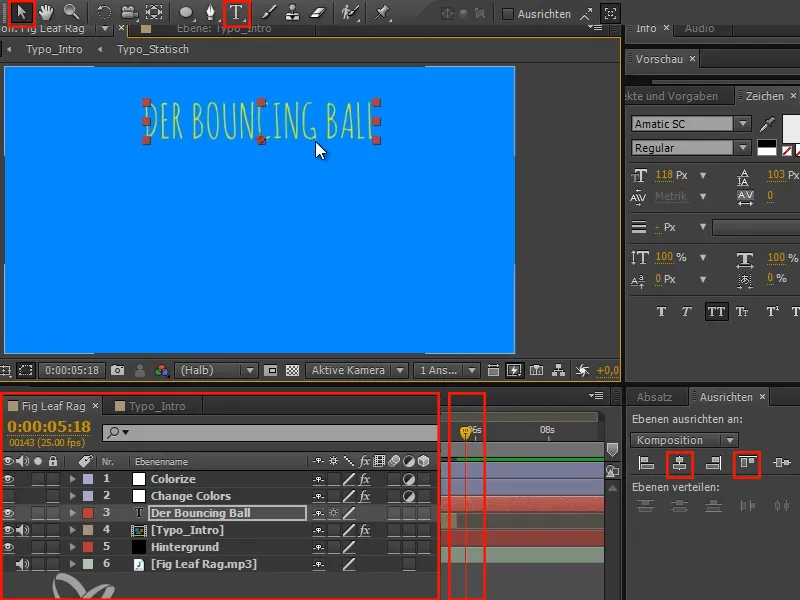Click the timeline current time 0:00:05:18
The height and width of the screenshot is (600, 800).
pyautogui.click(x=49, y=426)
